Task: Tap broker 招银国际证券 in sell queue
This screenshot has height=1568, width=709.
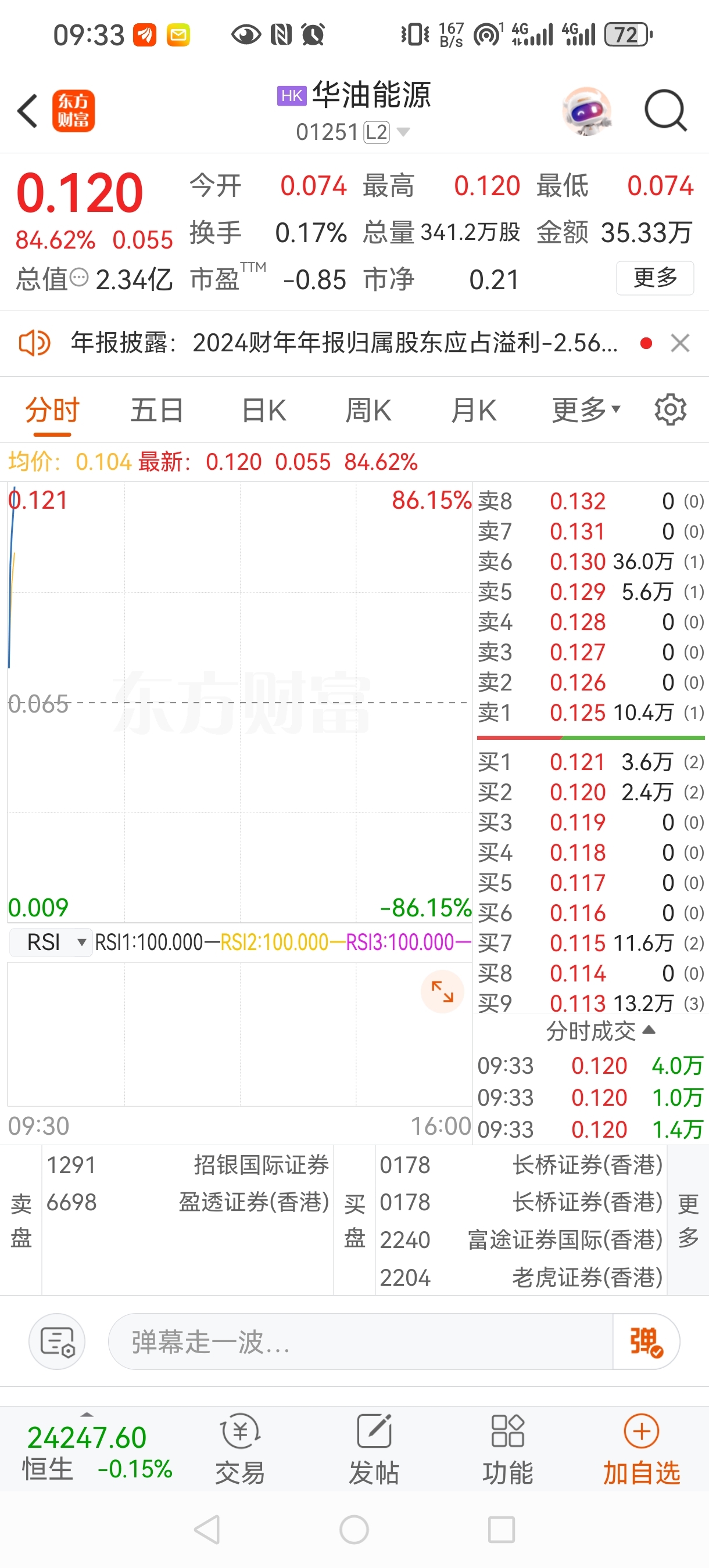Action: (188, 1165)
